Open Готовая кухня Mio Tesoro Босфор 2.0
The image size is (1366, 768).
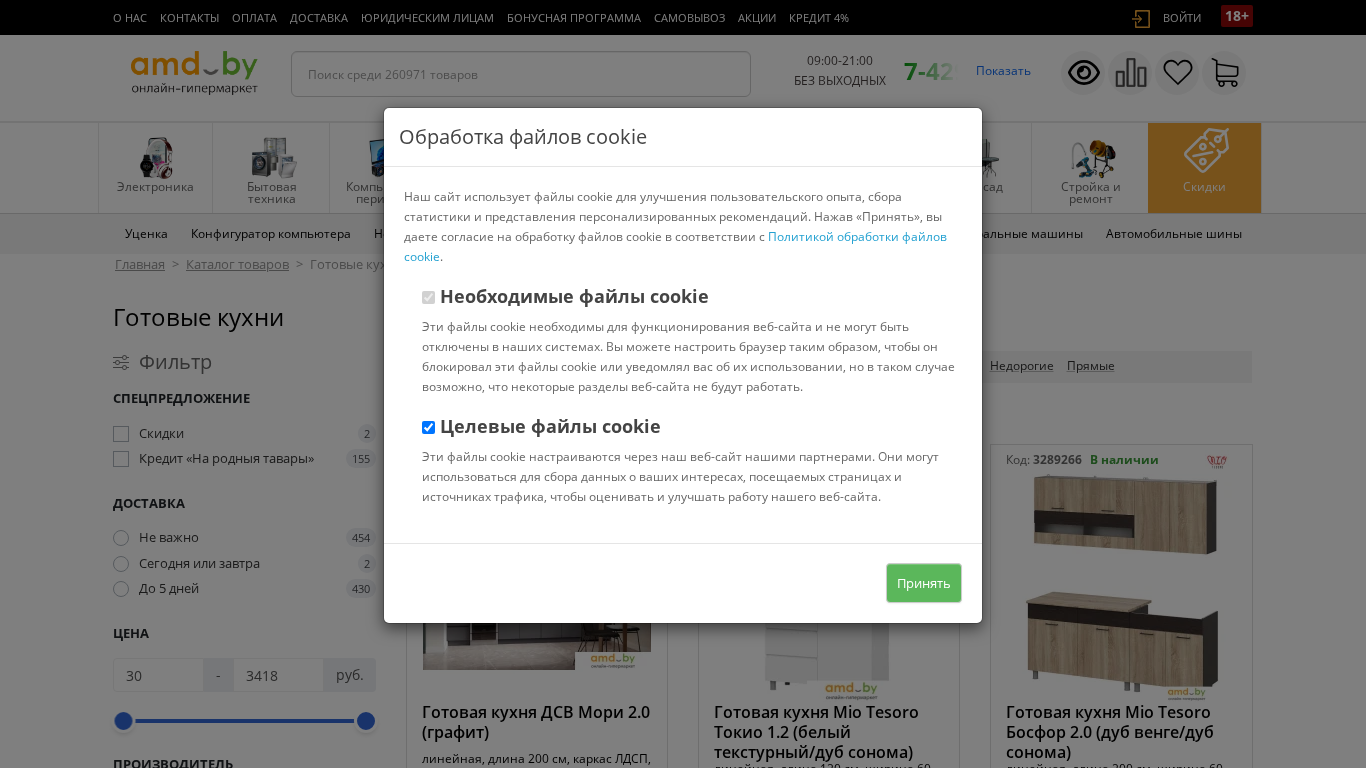[1110, 732]
